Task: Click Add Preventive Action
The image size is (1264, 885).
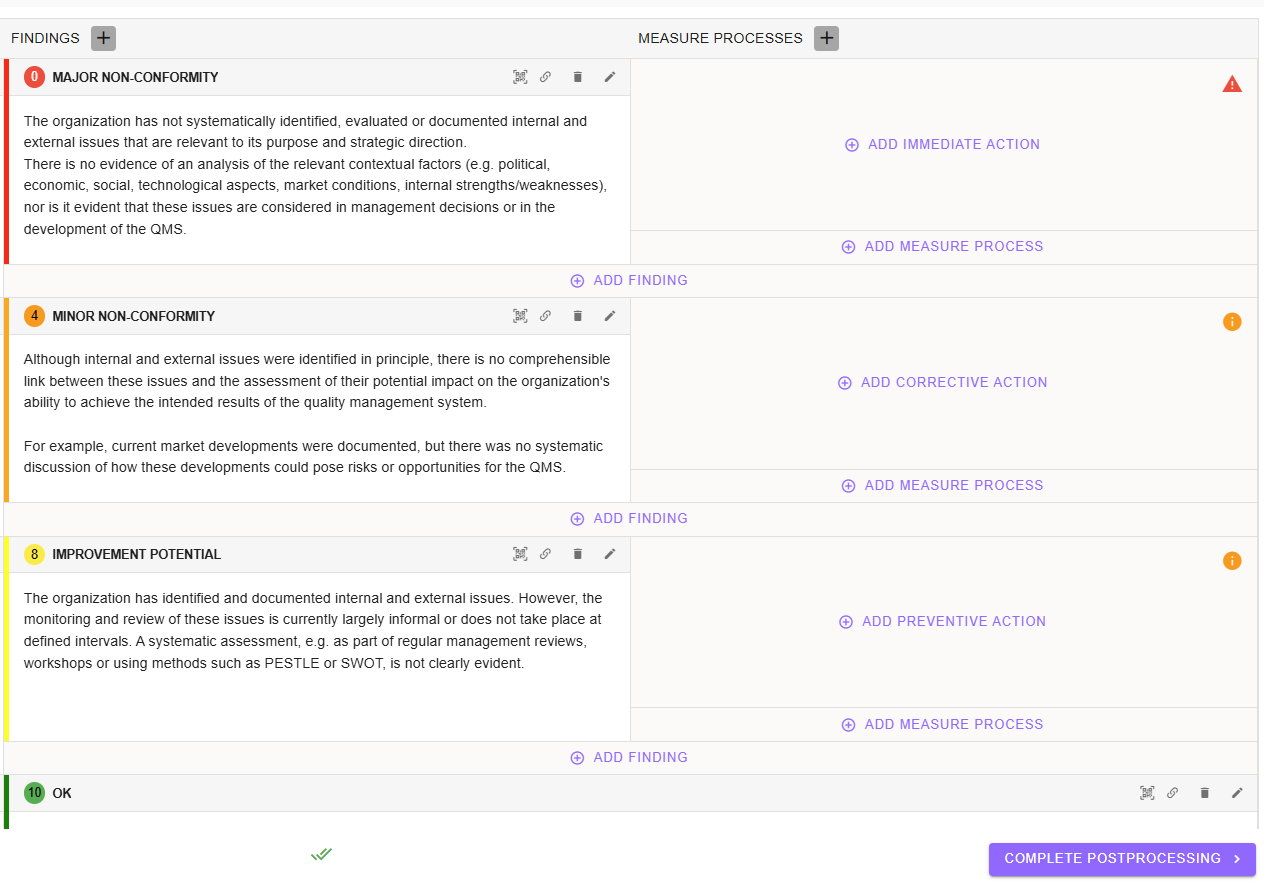Action: click(x=943, y=621)
